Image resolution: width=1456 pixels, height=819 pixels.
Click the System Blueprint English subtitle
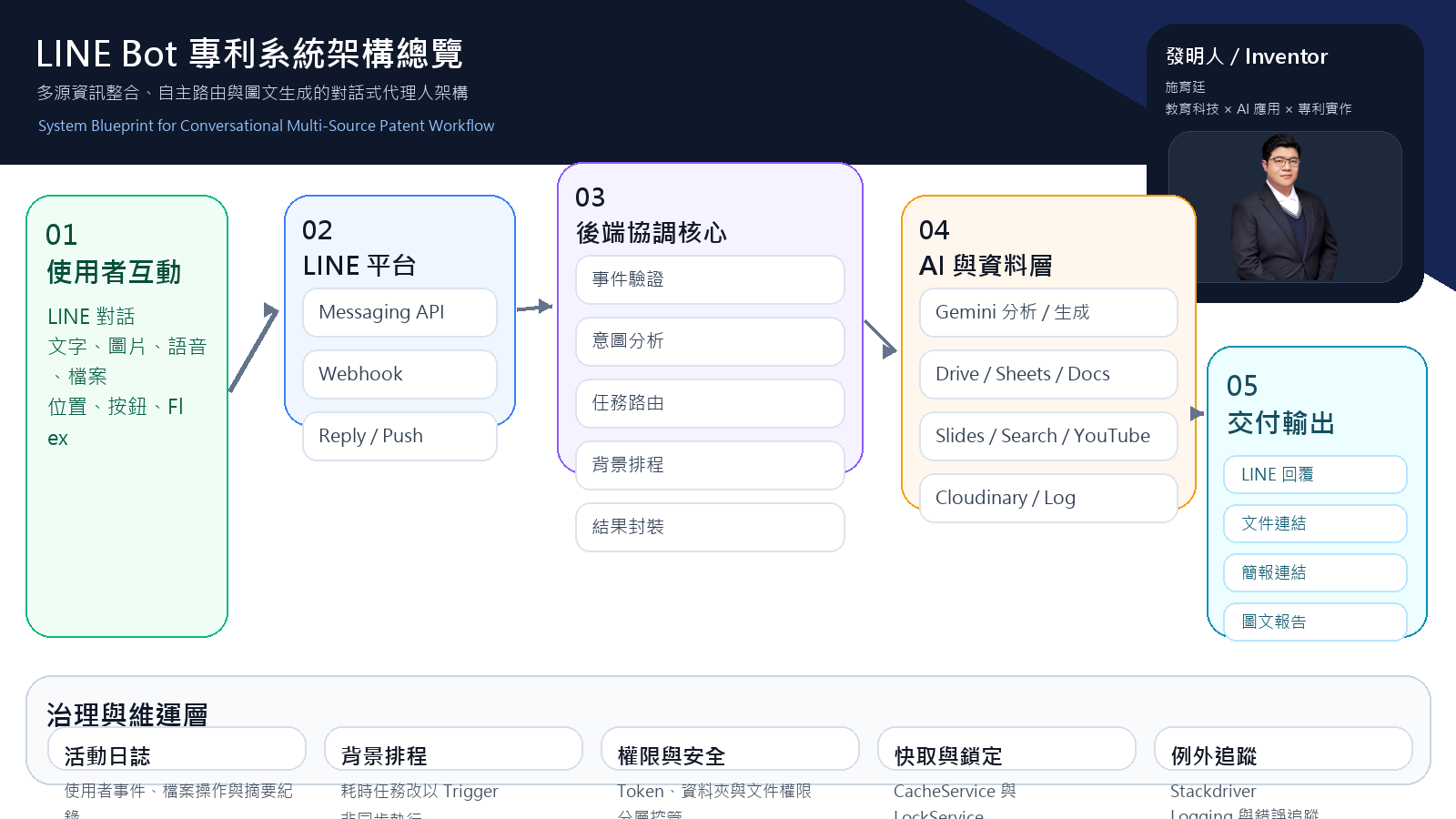266,126
